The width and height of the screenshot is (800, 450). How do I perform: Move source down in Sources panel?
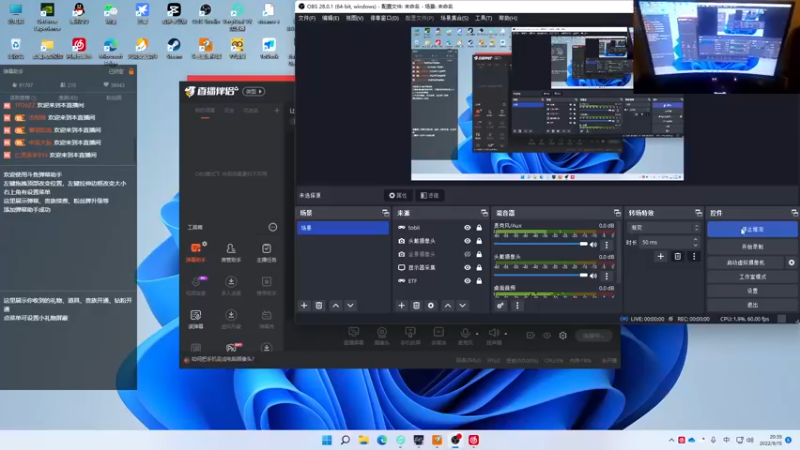(462, 306)
